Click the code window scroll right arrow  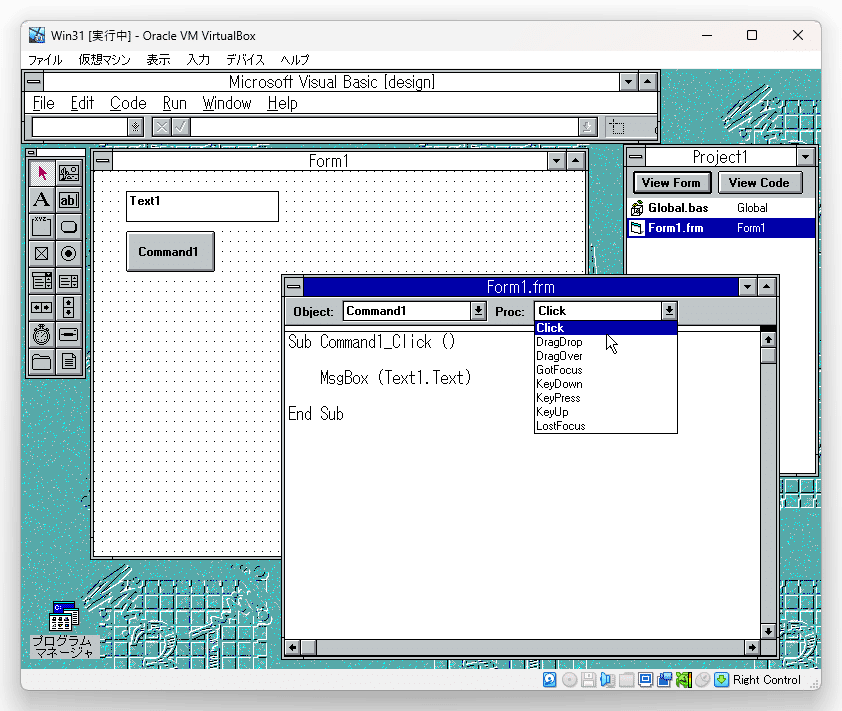click(752, 647)
